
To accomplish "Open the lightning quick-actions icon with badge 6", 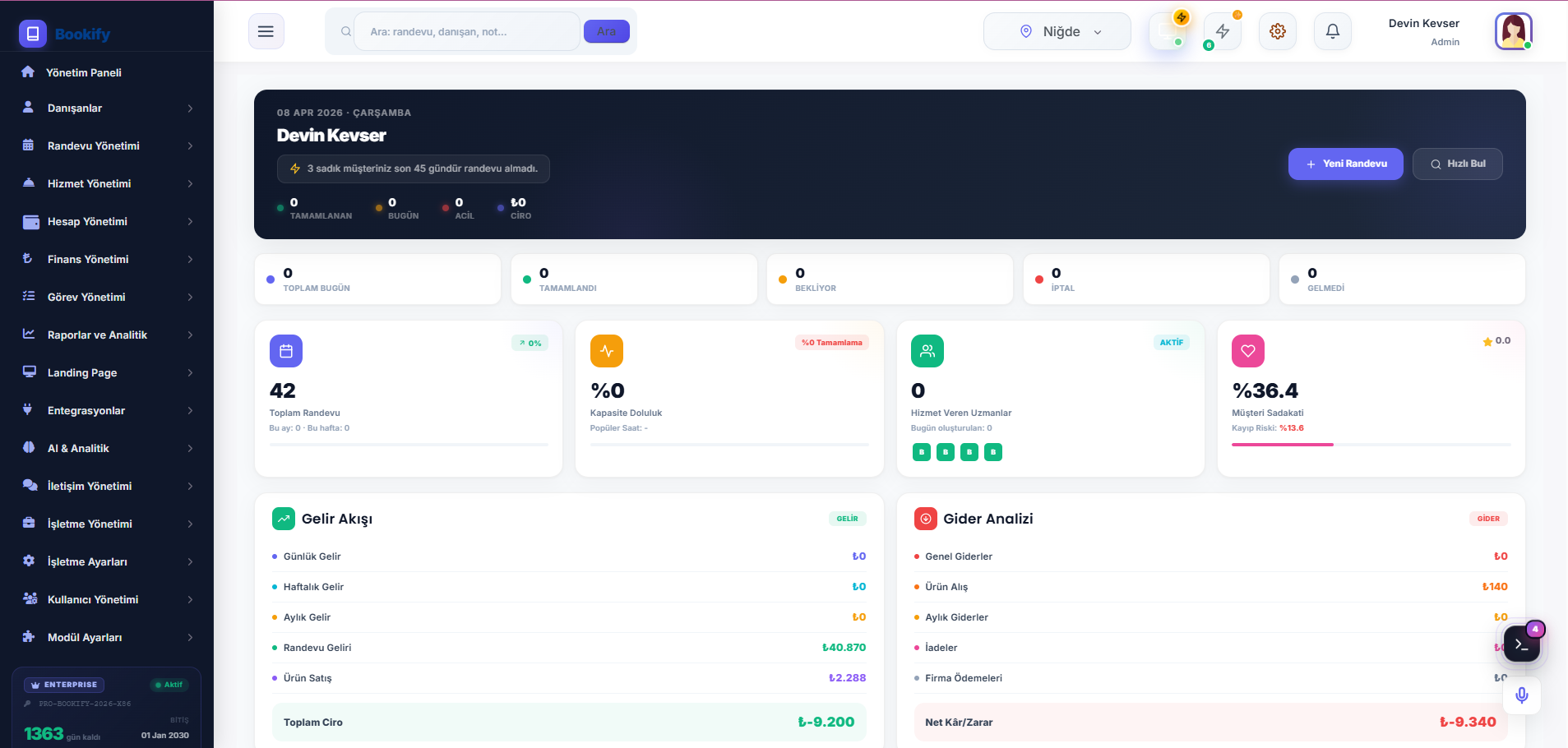I will point(1222,31).
